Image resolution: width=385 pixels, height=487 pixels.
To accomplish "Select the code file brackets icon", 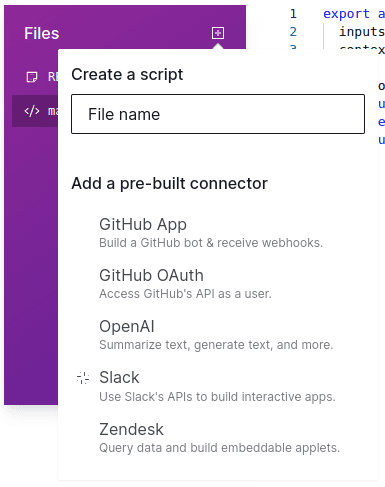I will point(32,111).
